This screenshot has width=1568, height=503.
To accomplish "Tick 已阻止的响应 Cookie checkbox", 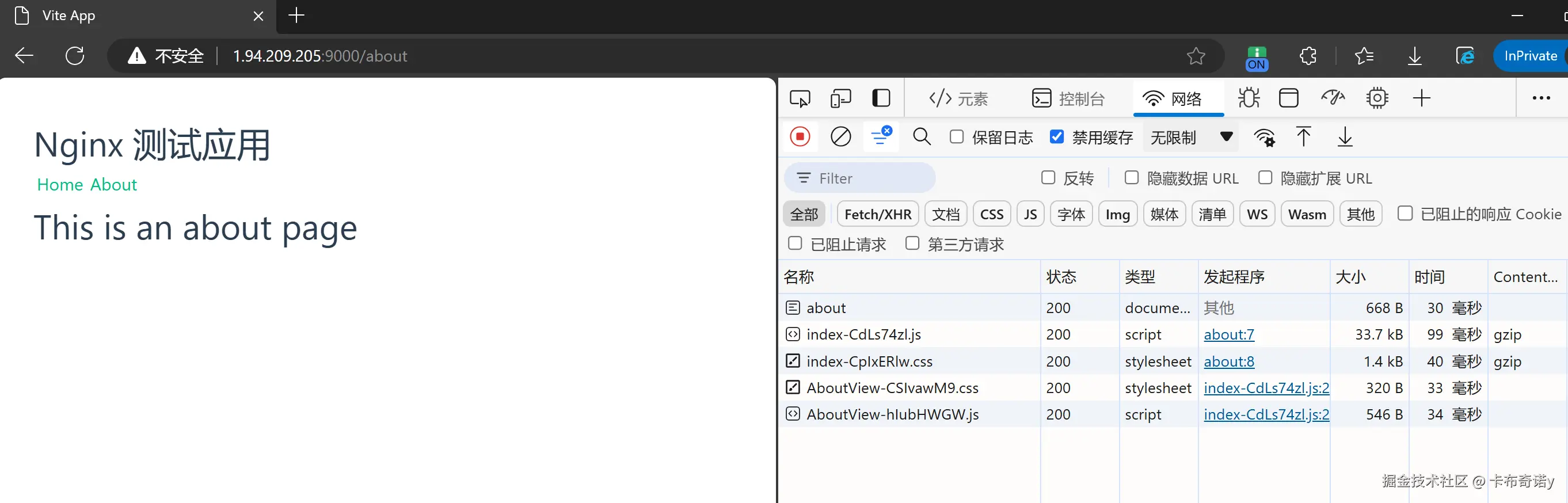I will pyautogui.click(x=1405, y=214).
